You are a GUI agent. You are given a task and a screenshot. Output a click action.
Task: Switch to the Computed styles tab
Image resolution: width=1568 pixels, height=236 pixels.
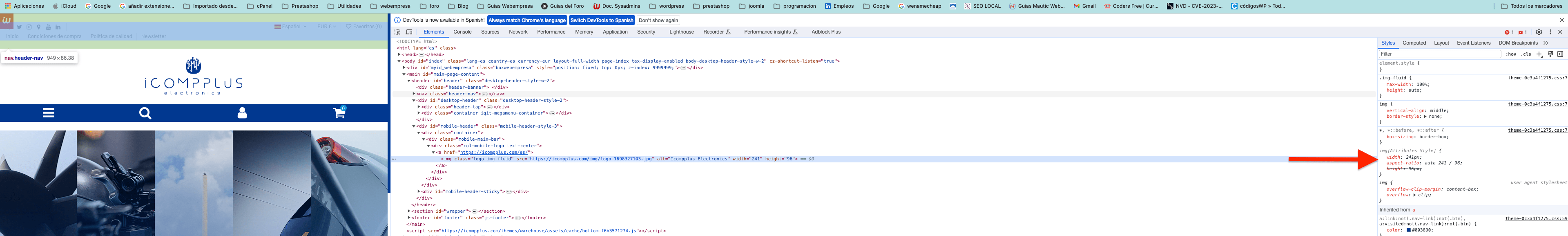(1414, 43)
